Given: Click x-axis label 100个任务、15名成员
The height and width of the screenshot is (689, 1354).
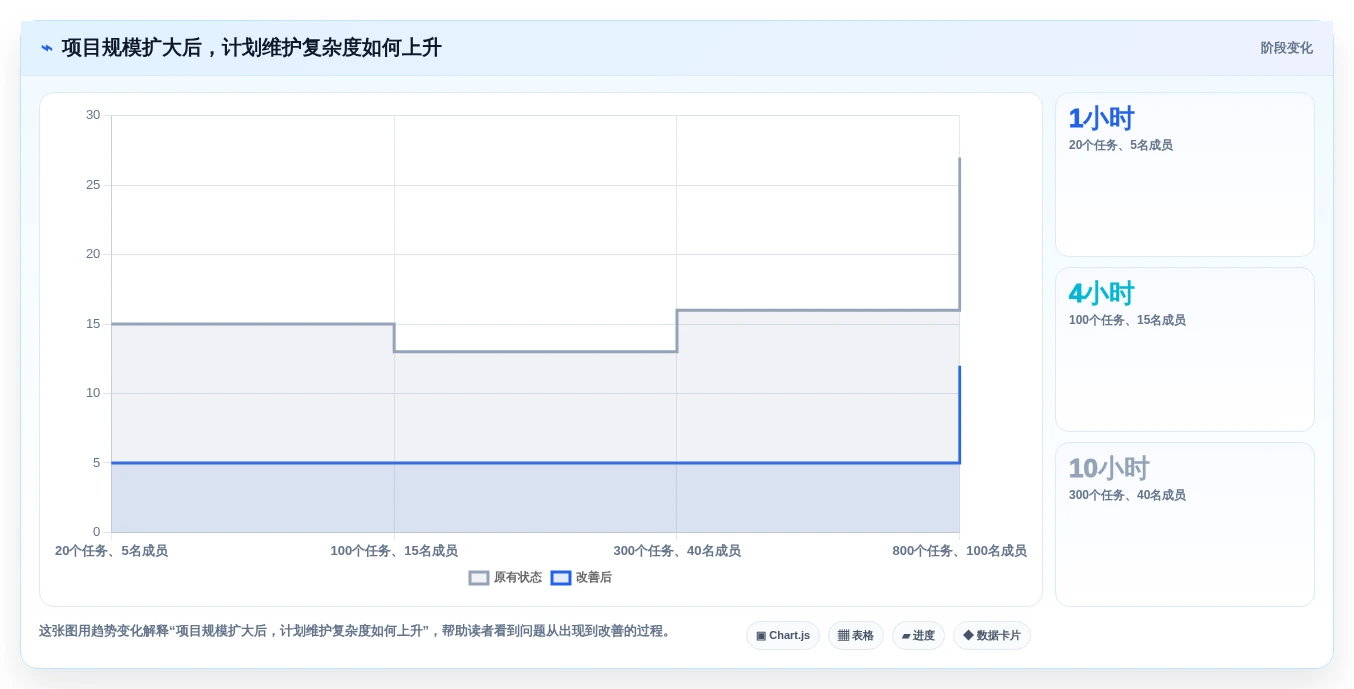Looking at the screenshot, I should click(394, 551).
